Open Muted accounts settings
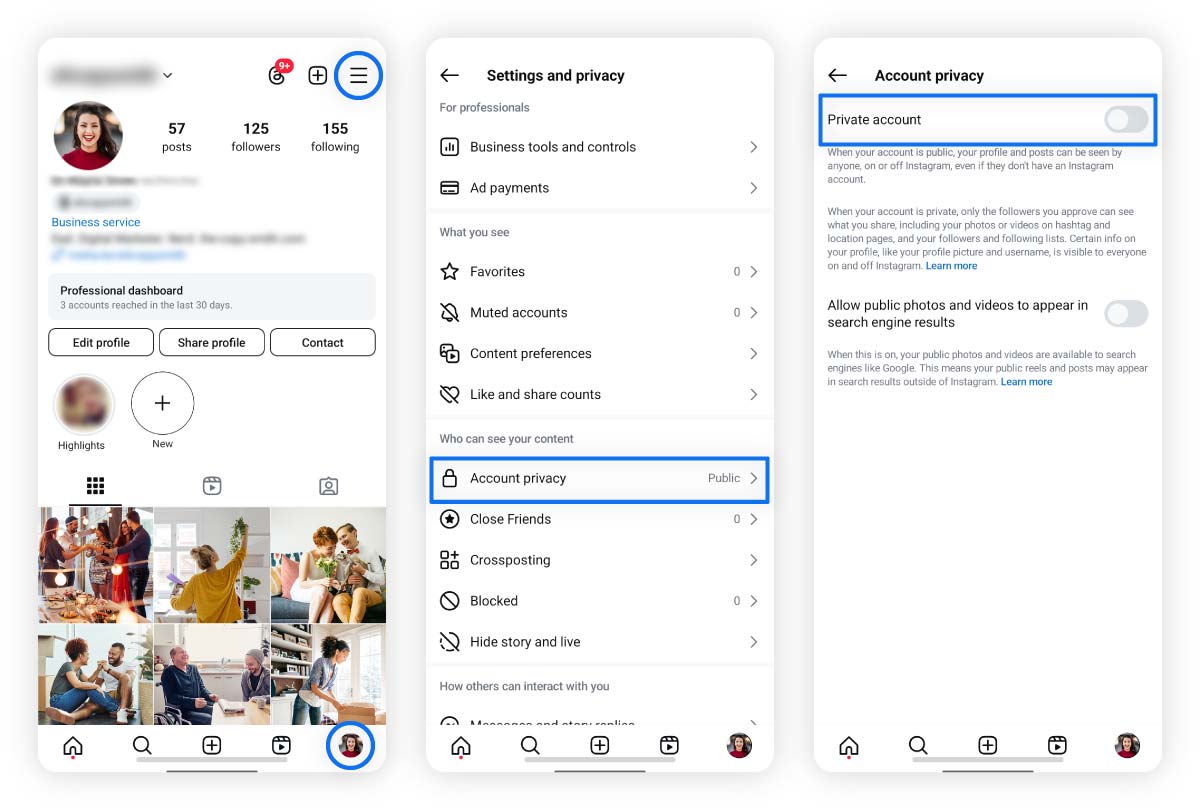This screenshot has height=810, width=1200. pyautogui.click(x=600, y=312)
